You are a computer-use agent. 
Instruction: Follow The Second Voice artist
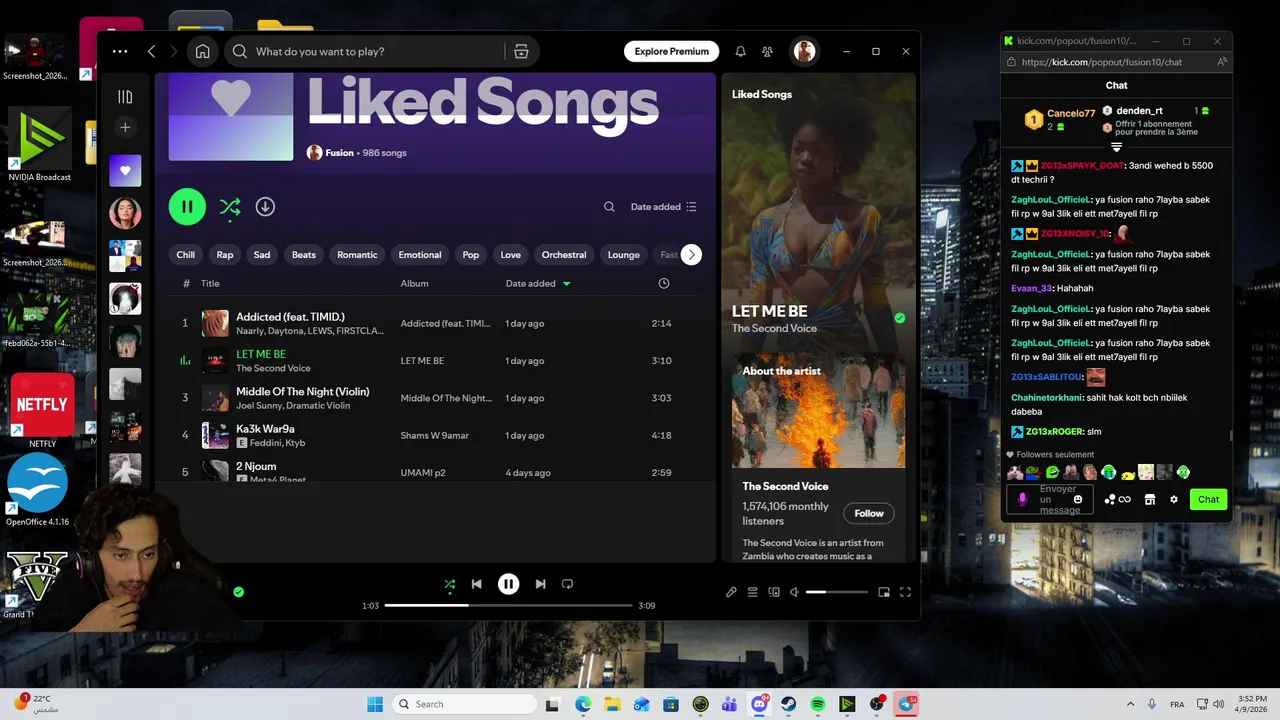click(x=869, y=513)
